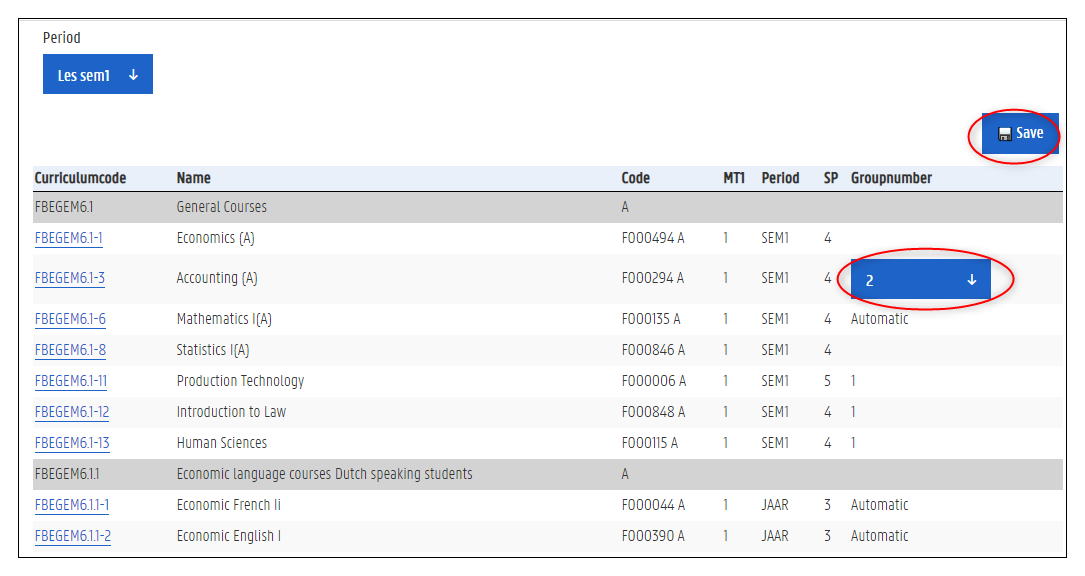Click the FBEGEM6.1-11 Production Technology link
This screenshot has height=576, width=1085.
[70, 381]
